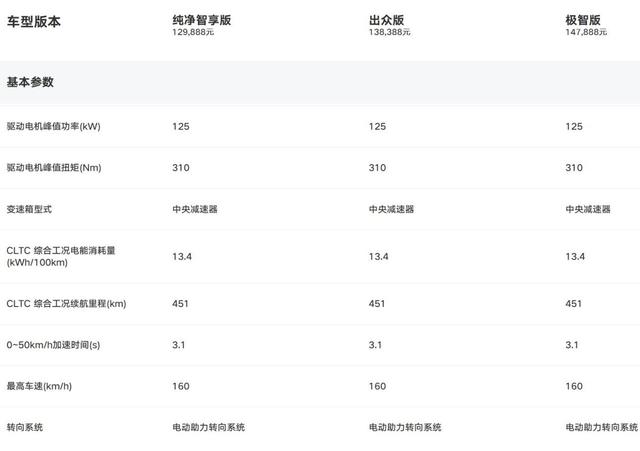This screenshot has height=451, width=640.
Task: Select the 147,888元 price text
Action: [586, 32]
